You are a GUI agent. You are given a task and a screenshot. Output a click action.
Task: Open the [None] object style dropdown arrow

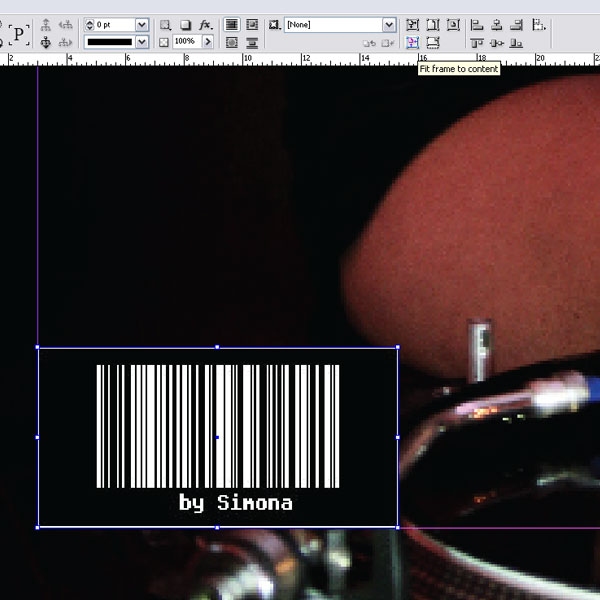(x=388, y=25)
